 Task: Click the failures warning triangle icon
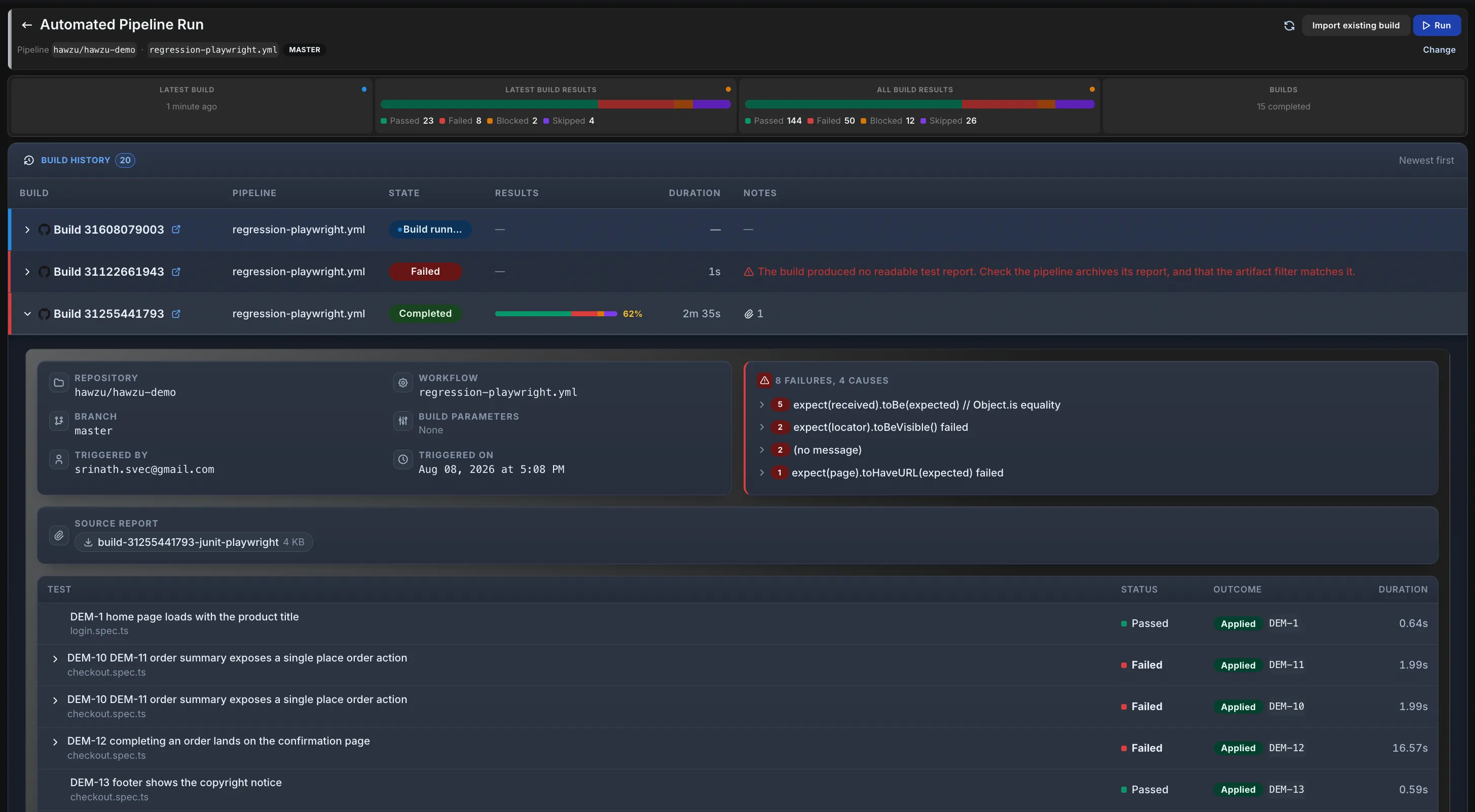[x=764, y=380]
